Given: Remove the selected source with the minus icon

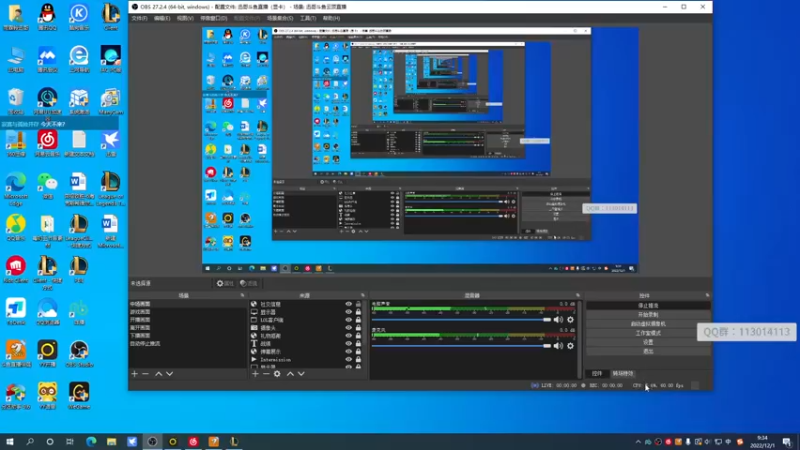Looking at the screenshot, I should point(266,374).
